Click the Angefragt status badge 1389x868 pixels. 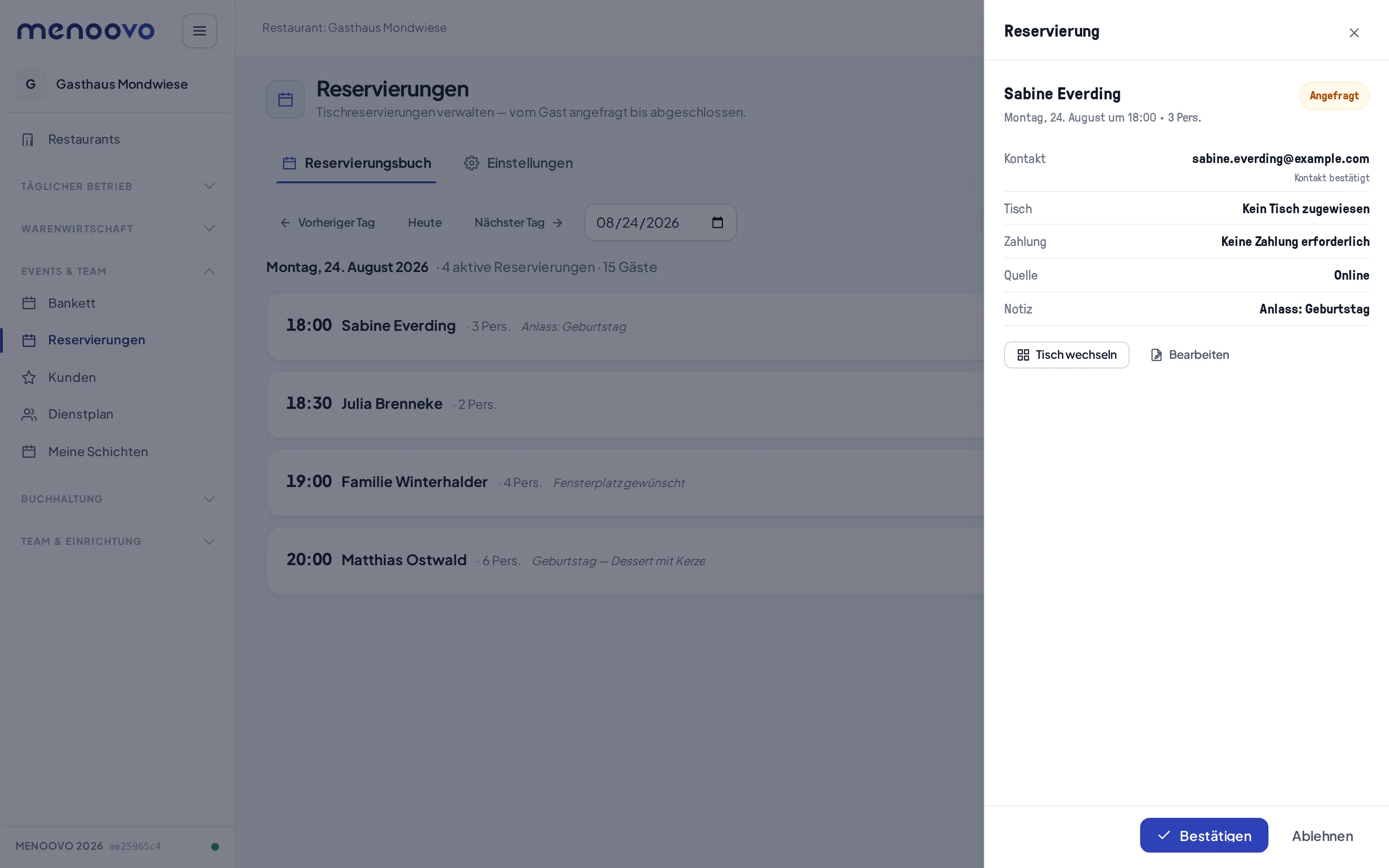pyautogui.click(x=1334, y=96)
